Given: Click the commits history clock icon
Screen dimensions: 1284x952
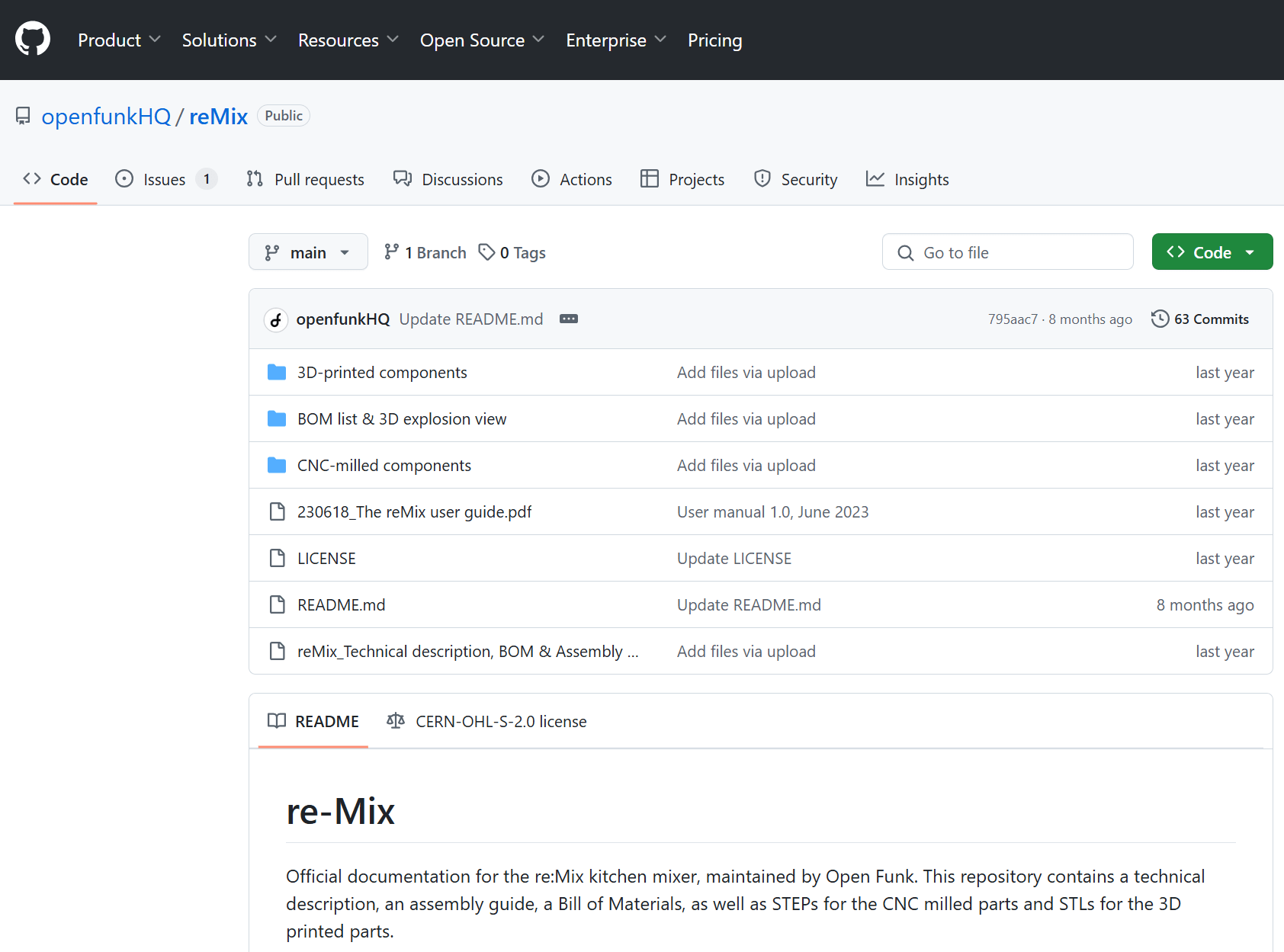Looking at the screenshot, I should 1160,319.
